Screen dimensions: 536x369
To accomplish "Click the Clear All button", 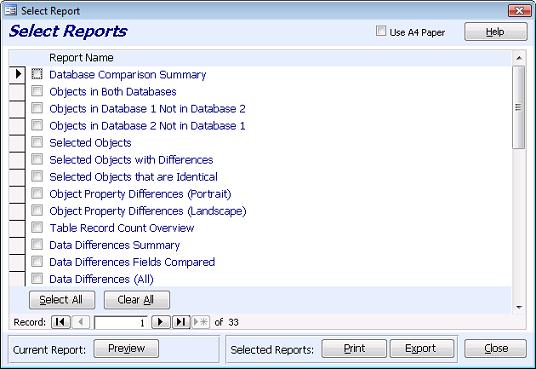I will 137,300.
